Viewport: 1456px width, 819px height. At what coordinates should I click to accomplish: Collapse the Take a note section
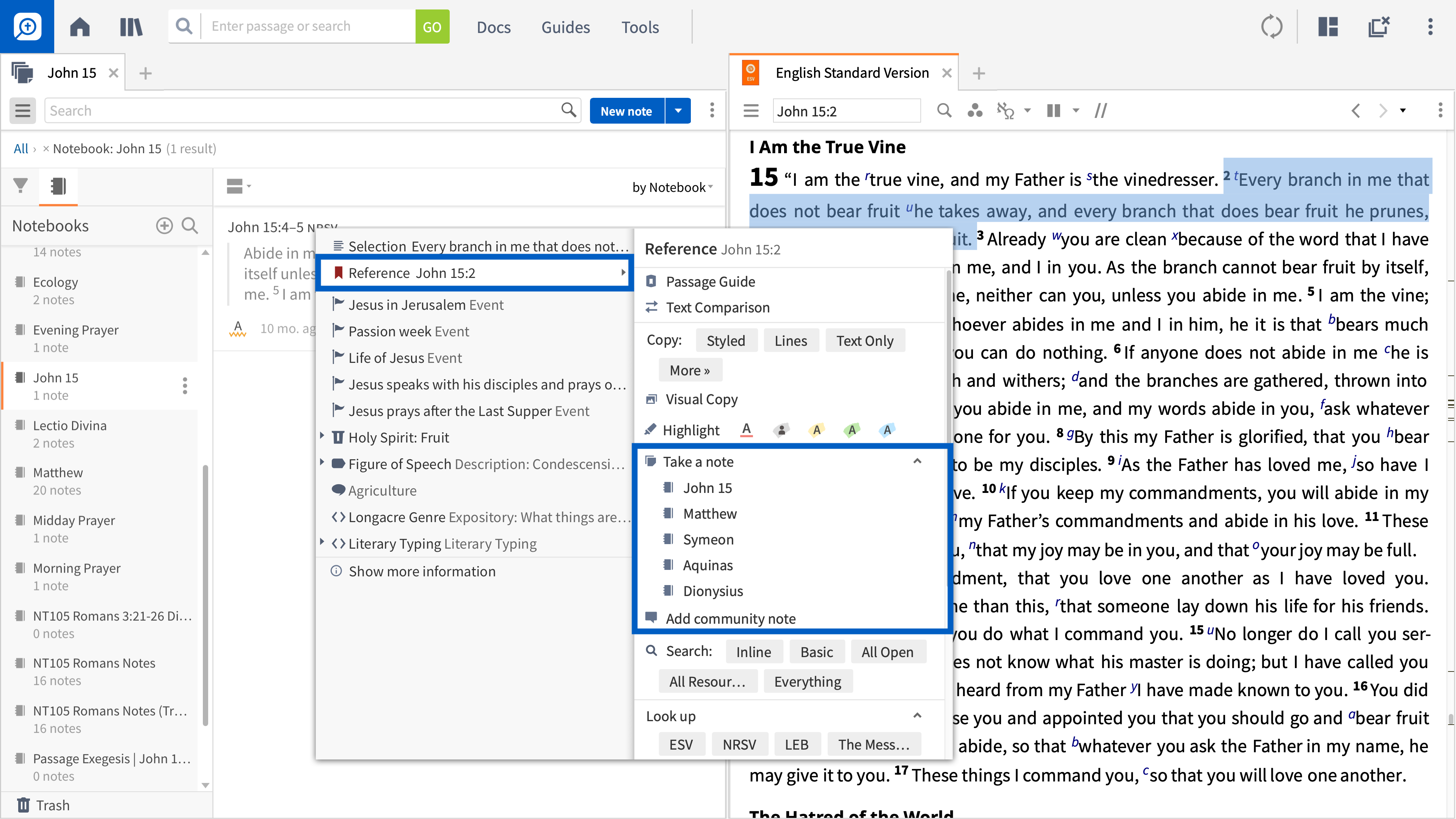(917, 461)
